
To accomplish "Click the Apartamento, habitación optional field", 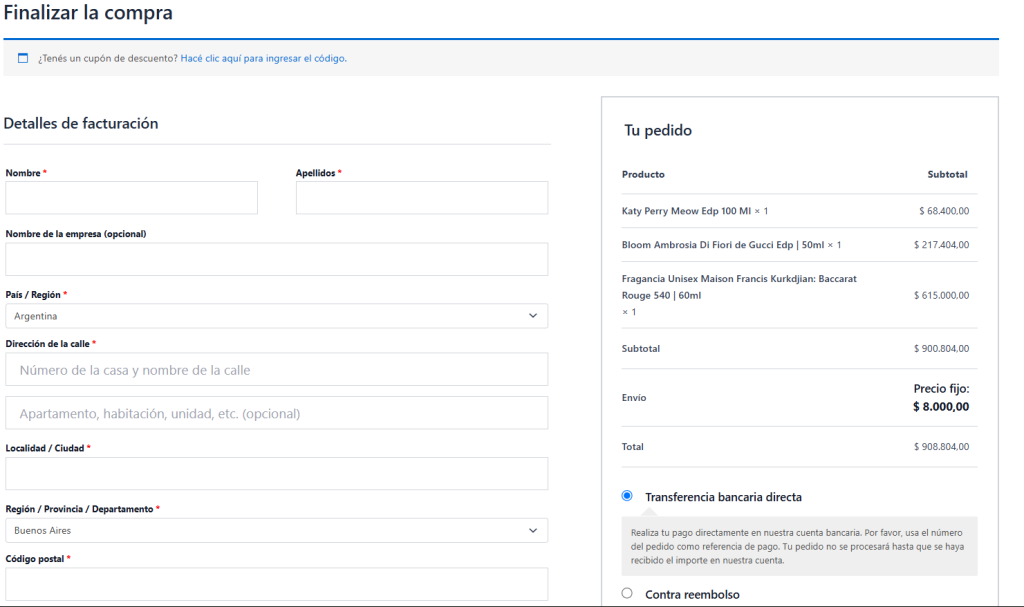I will point(276,413).
